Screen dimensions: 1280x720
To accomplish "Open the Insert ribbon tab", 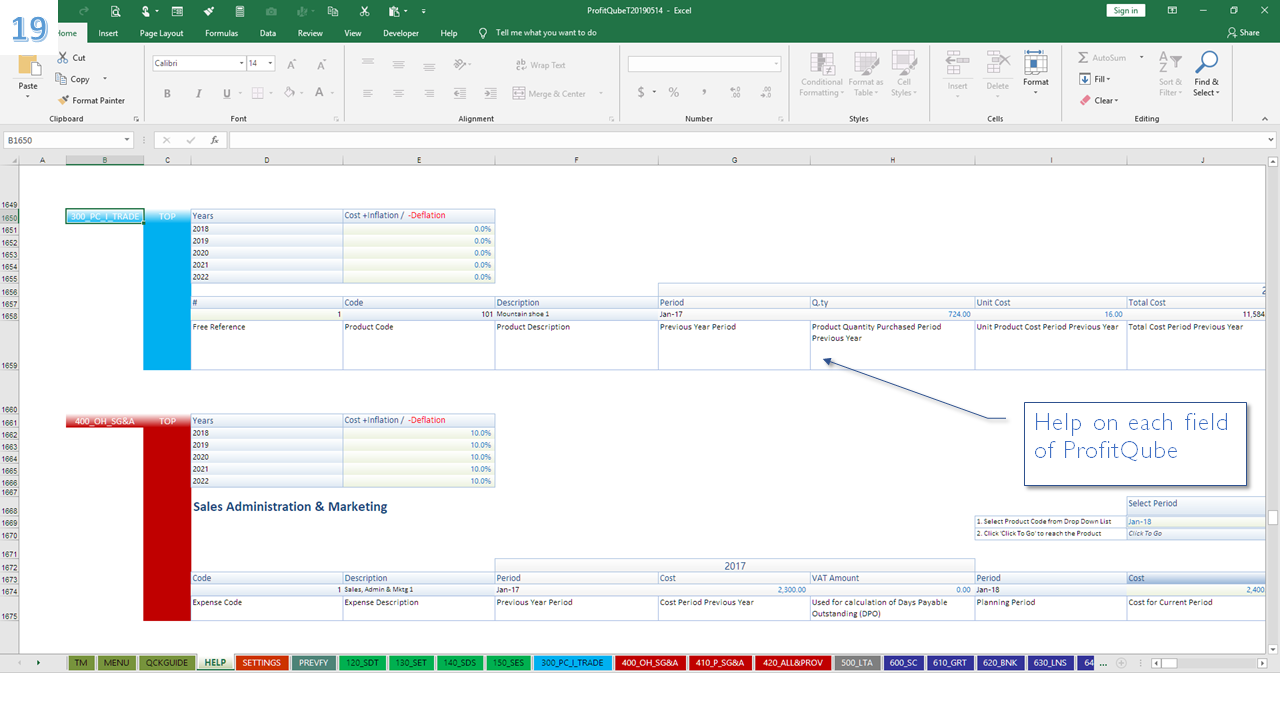I will 108,33.
